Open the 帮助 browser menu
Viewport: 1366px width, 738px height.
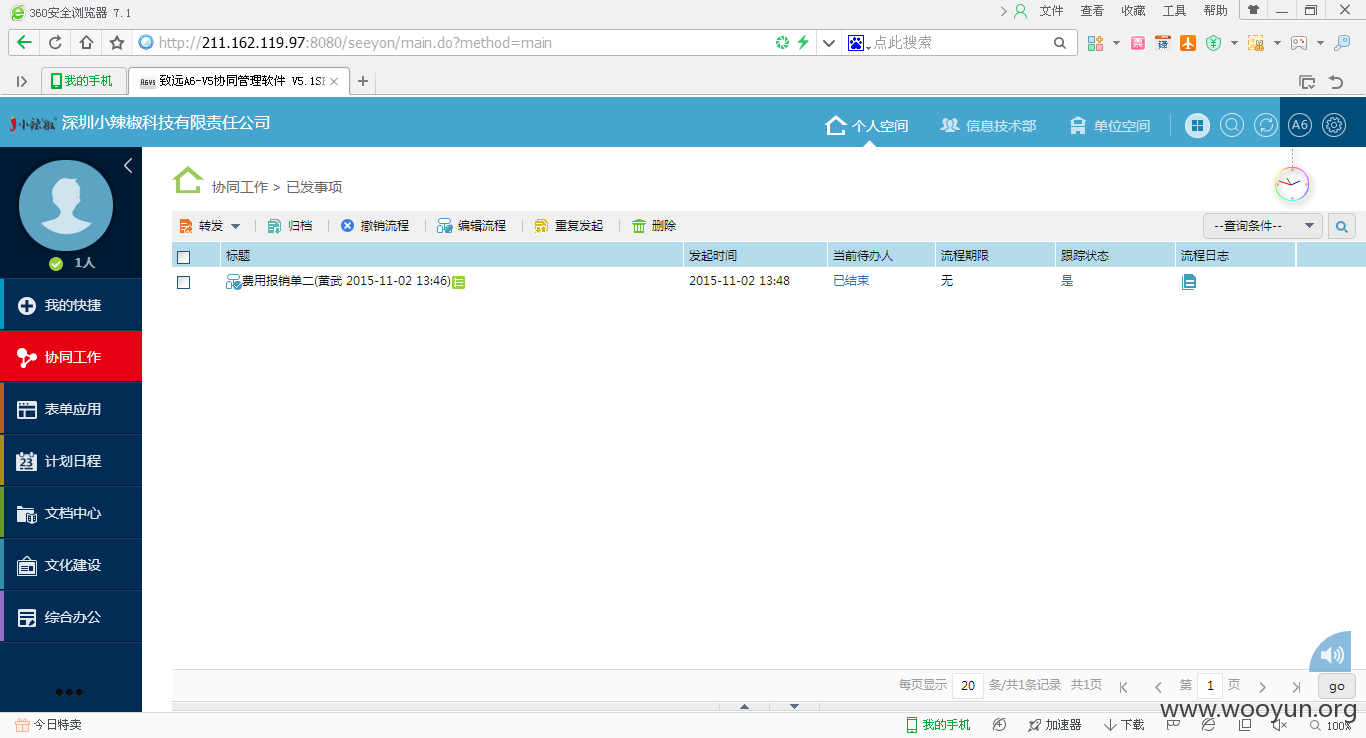click(x=1215, y=11)
